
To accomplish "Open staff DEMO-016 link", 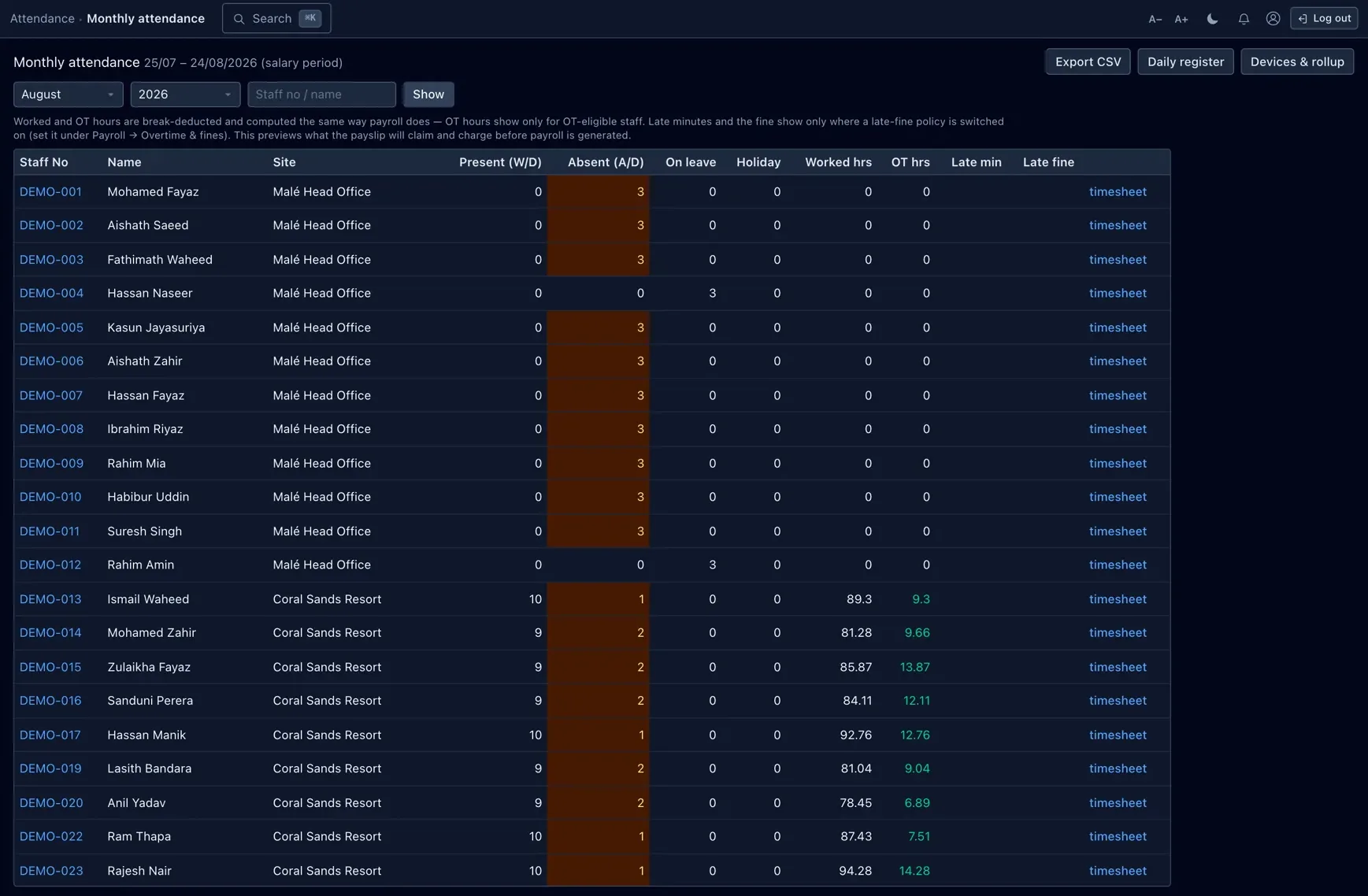I will [50, 701].
